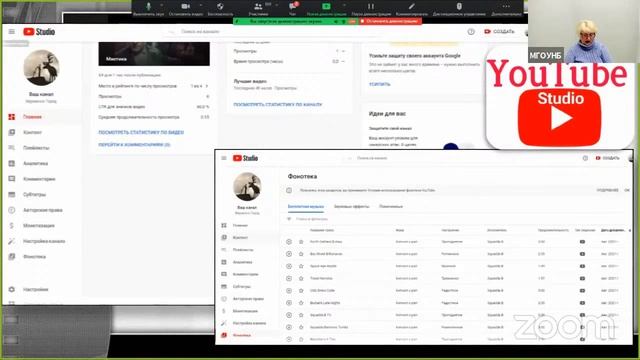Open Аналитика in the Фонотека window sidebar
Viewport: 640px width, 360px height.
(242, 262)
